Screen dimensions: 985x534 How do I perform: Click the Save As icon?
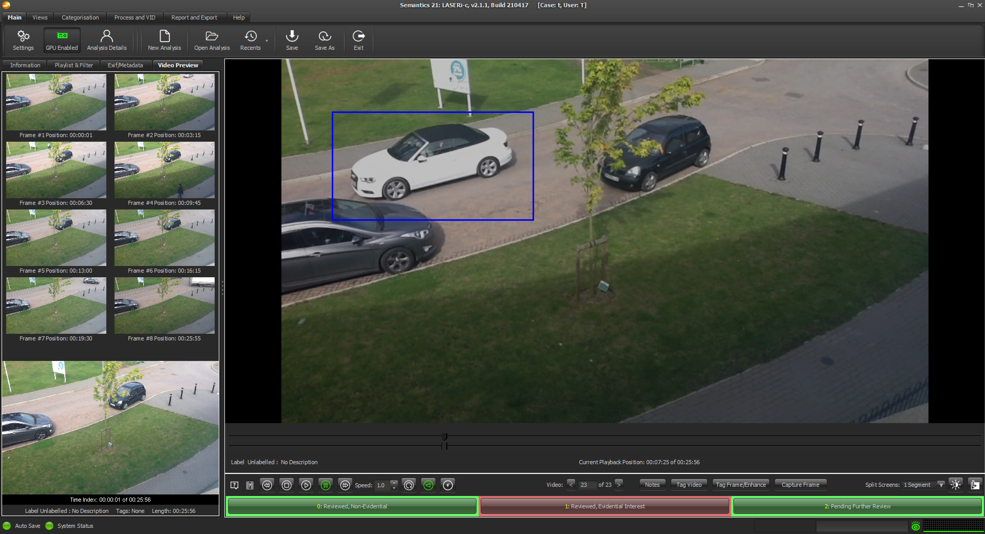324,40
